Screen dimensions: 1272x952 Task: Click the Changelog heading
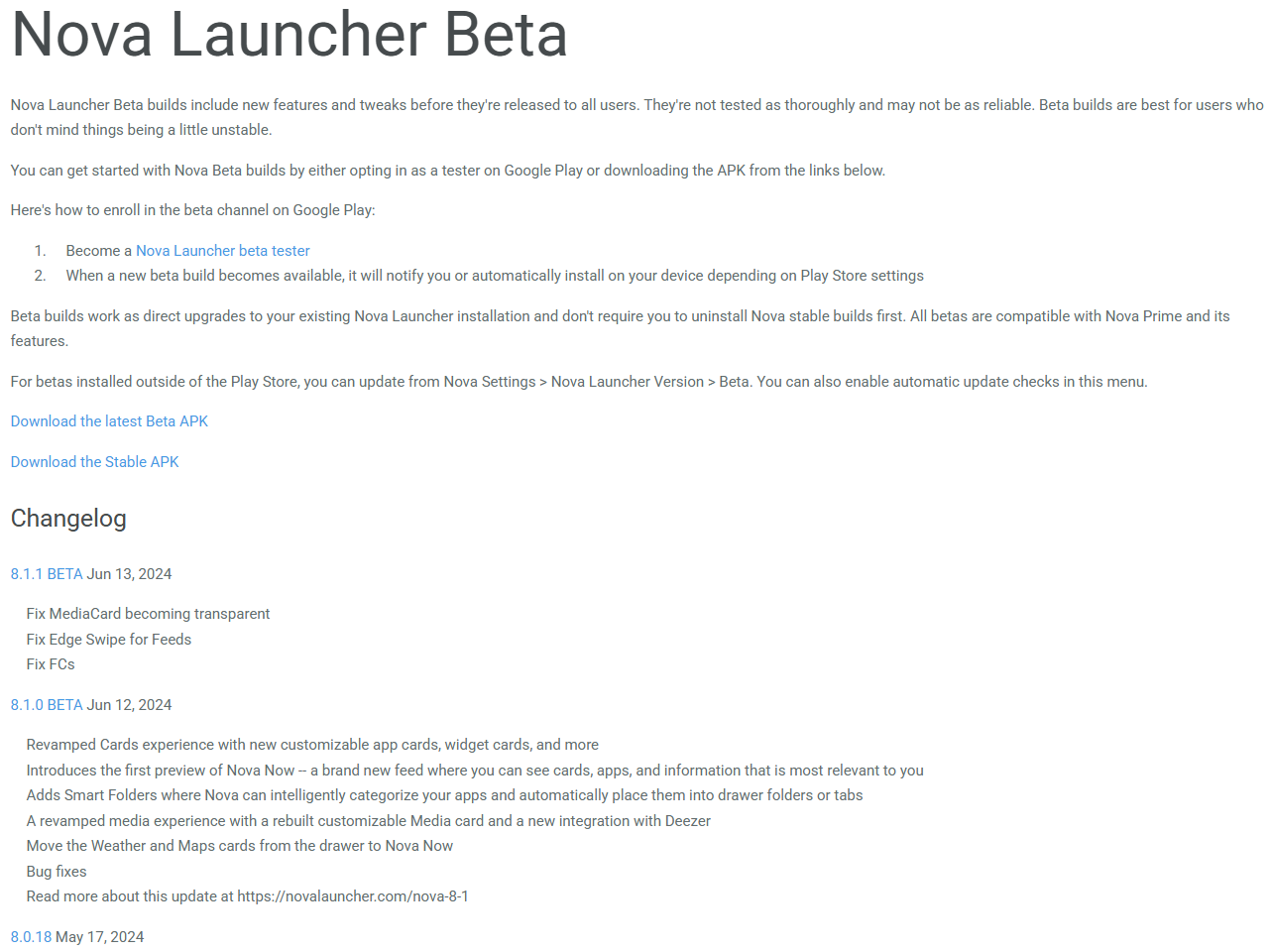(x=68, y=519)
